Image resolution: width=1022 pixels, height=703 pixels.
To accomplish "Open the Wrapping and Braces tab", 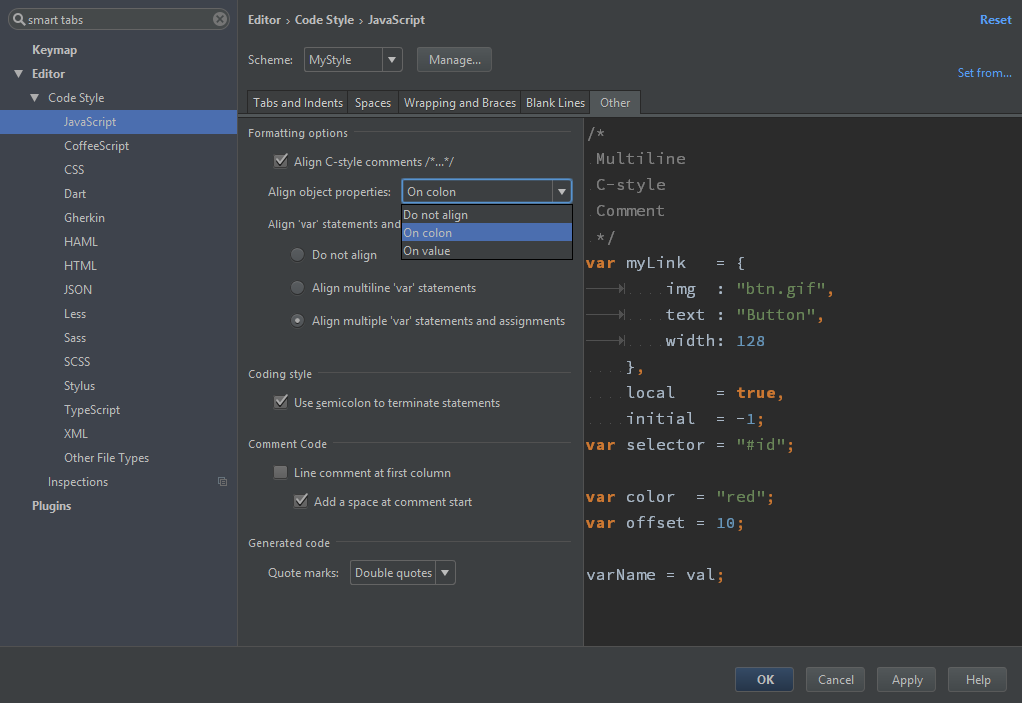I will 460,103.
